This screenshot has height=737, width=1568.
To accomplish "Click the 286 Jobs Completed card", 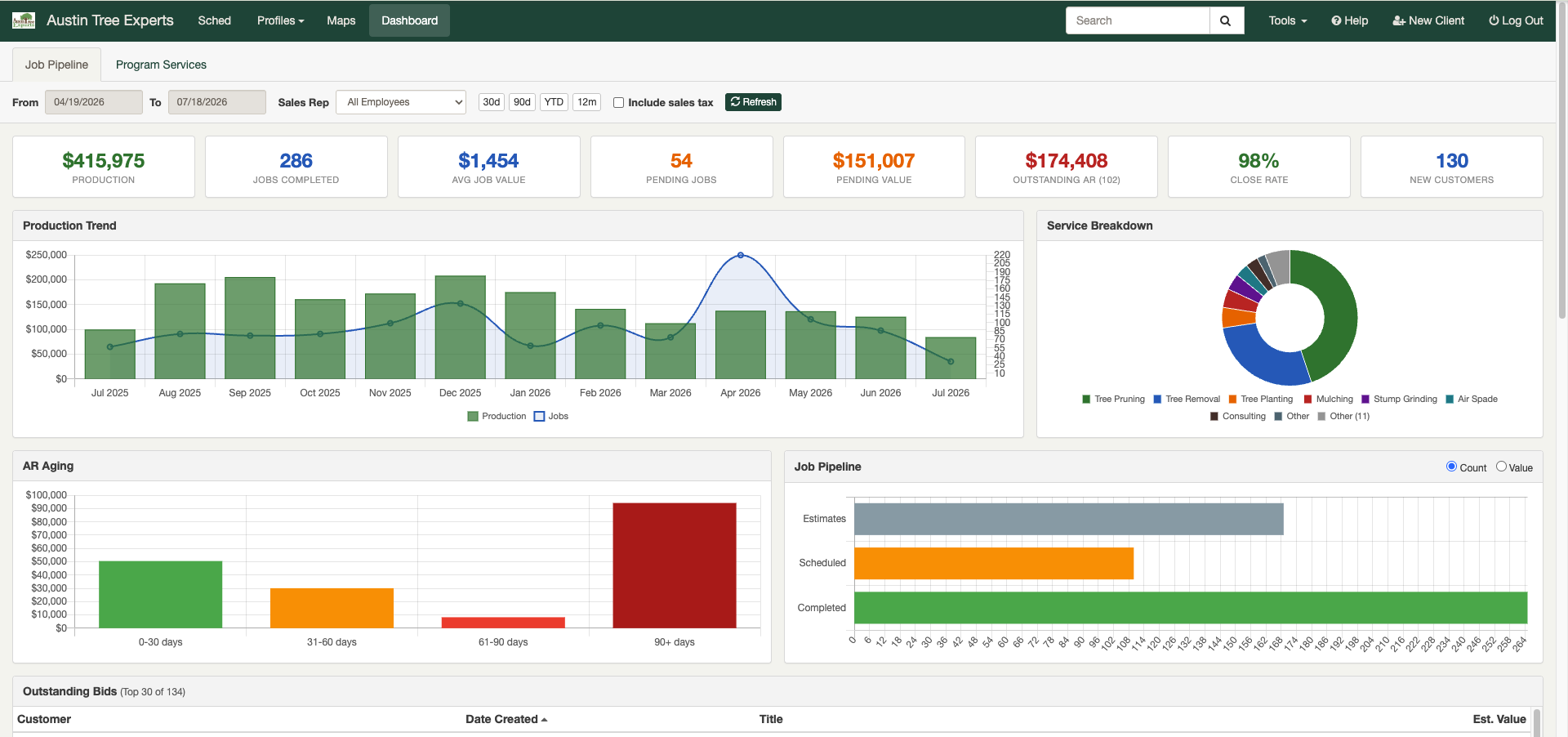I will (296, 167).
